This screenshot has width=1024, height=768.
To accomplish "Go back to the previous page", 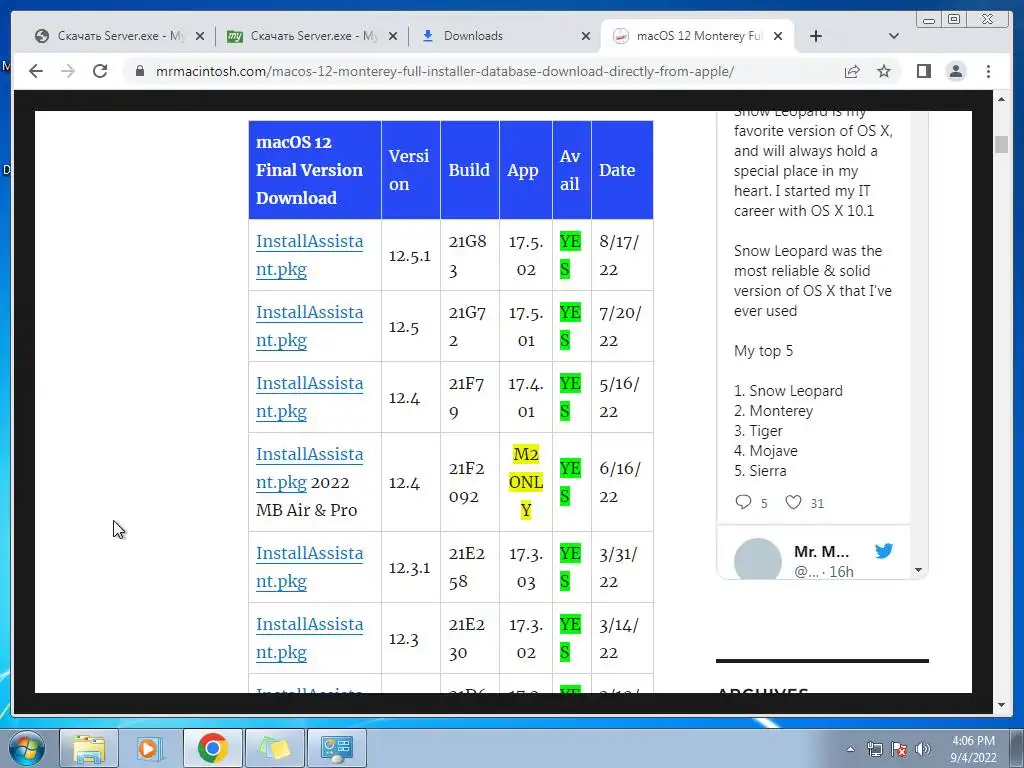I will 36,71.
